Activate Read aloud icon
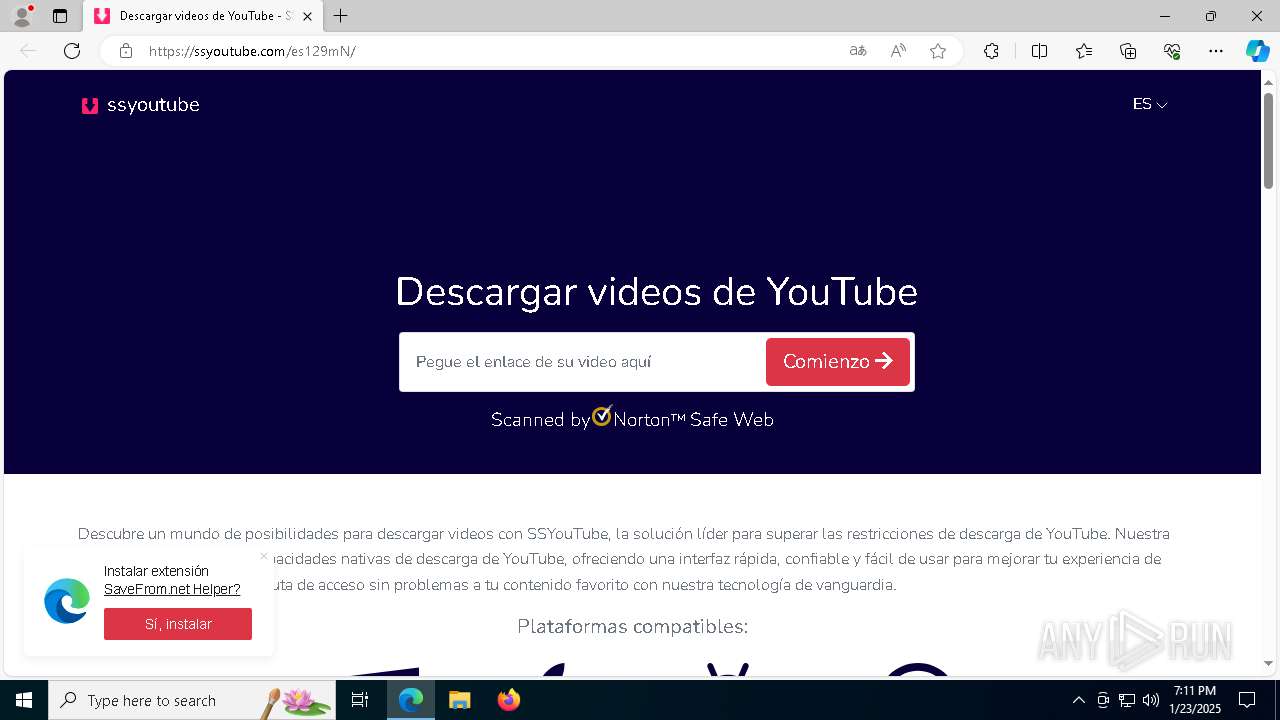Screen dimensions: 1280x720 (x=898, y=51)
